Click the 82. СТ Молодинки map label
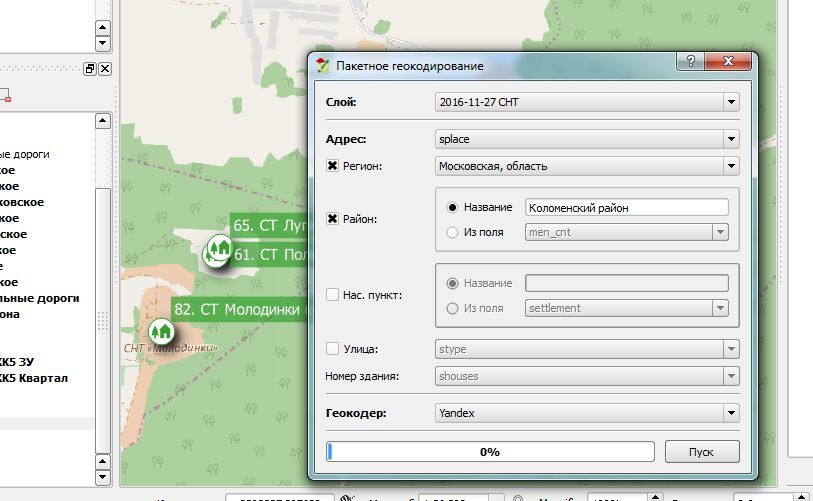Image resolution: width=813 pixels, height=501 pixels. point(240,310)
